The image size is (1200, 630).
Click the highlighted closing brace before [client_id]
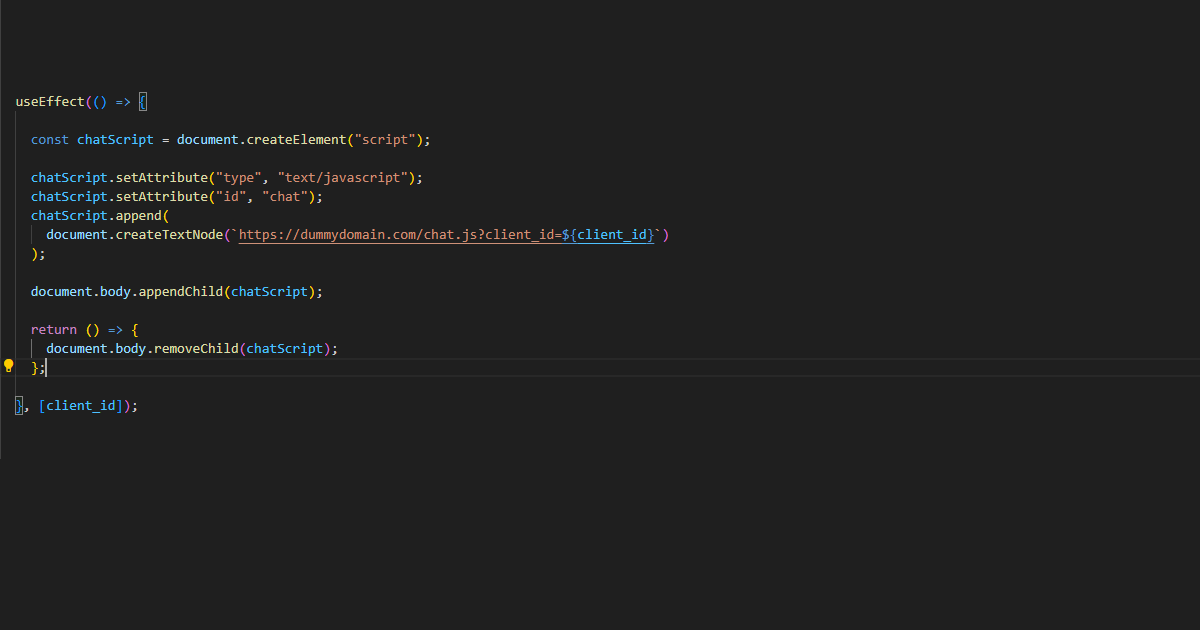tap(18, 405)
